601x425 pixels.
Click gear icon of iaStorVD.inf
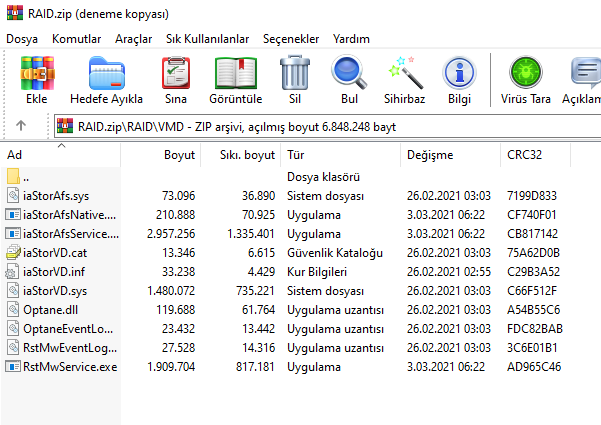(x=12, y=271)
